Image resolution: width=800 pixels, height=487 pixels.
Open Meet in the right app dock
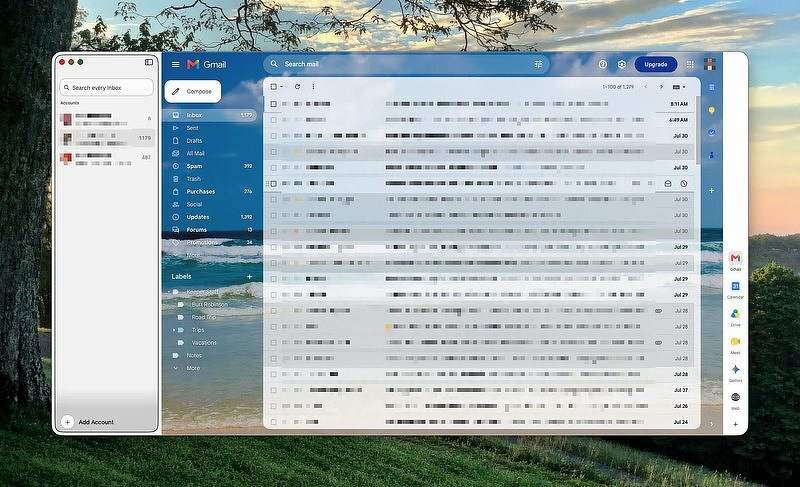tap(735, 344)
